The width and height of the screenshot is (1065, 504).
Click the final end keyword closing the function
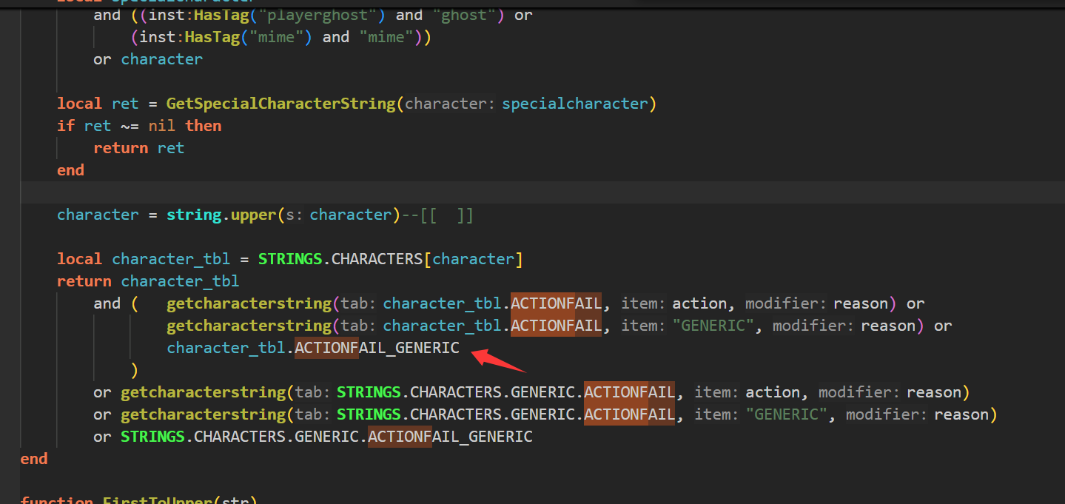(x=34, y=458)
